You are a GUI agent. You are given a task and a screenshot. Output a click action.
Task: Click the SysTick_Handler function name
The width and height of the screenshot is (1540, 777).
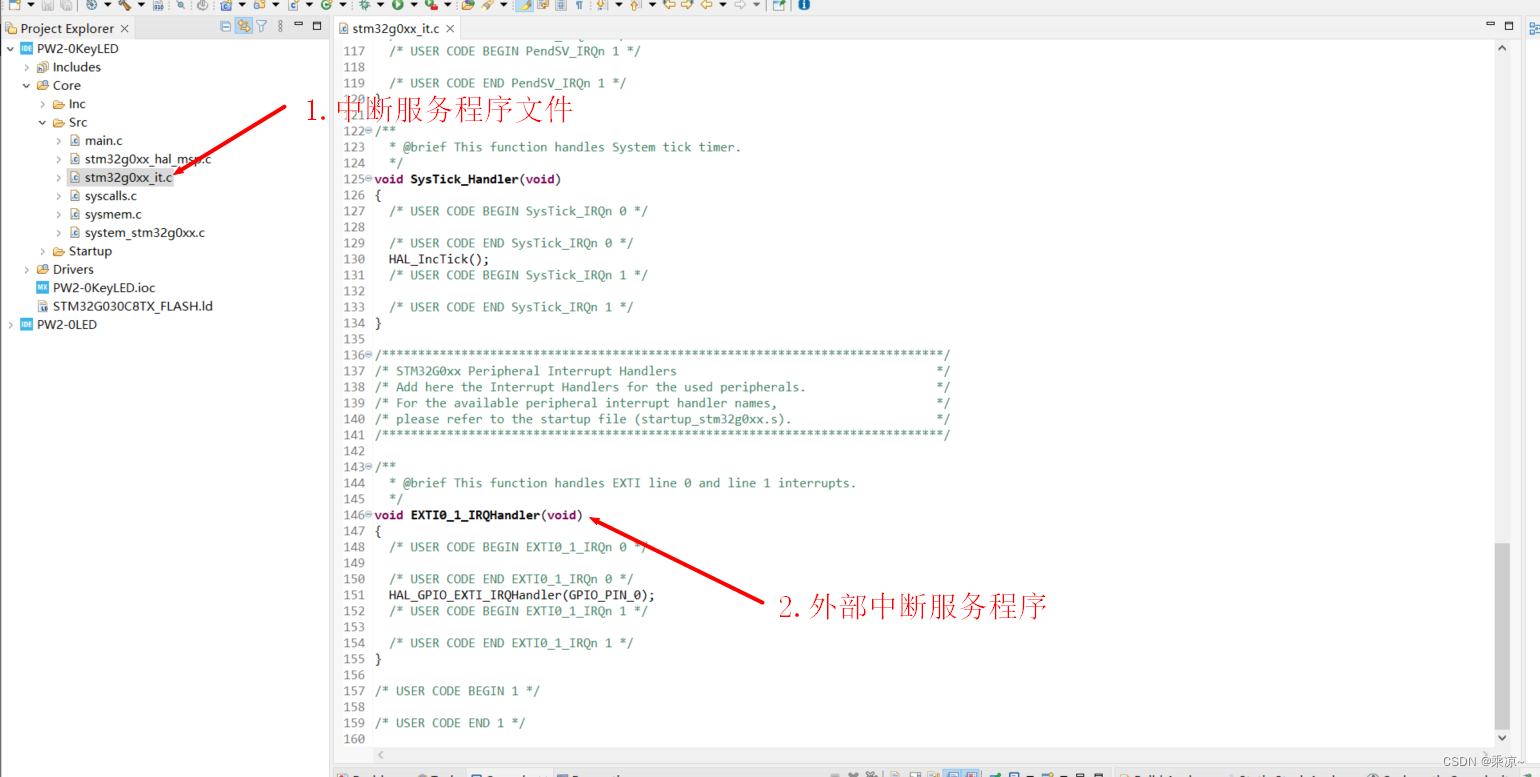[x=464, y=179]
